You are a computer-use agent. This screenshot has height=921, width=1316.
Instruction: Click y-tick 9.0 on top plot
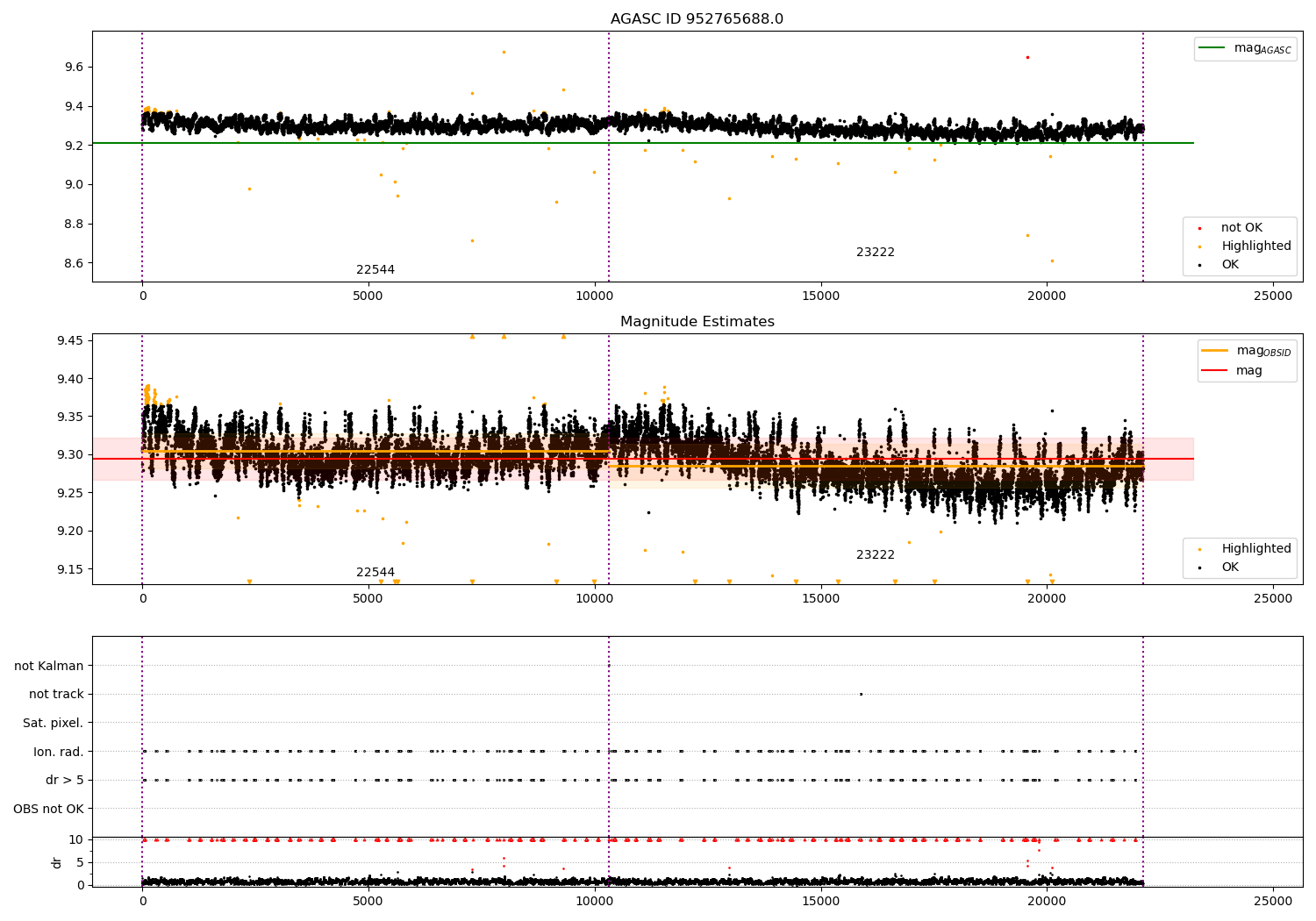74,185
